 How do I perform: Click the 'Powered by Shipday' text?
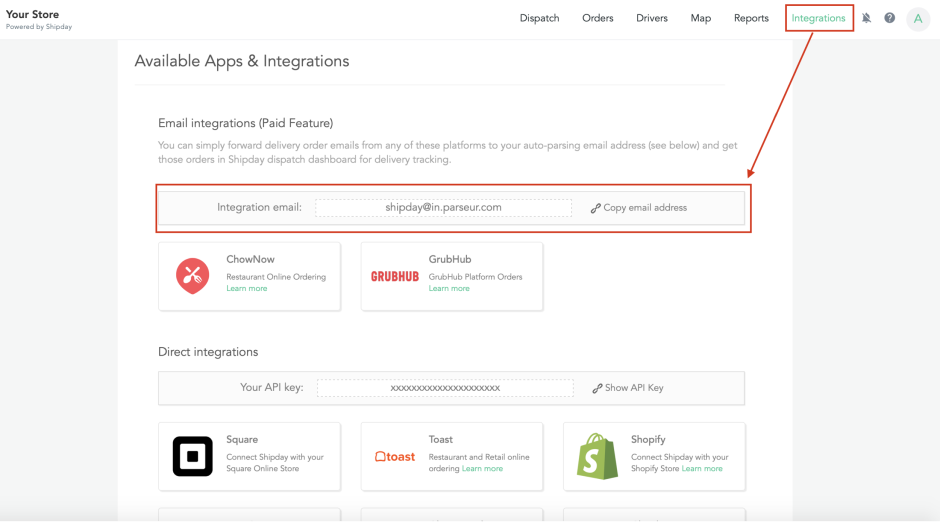tap(39, 27)
